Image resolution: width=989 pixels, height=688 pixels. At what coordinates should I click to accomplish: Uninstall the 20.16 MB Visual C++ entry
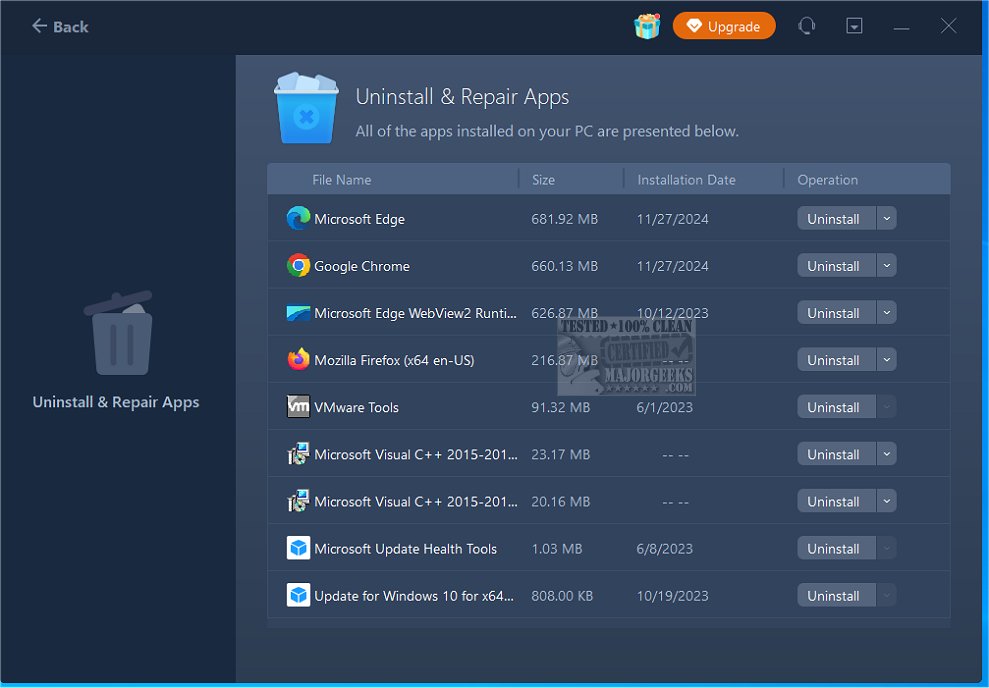point(836,501)
